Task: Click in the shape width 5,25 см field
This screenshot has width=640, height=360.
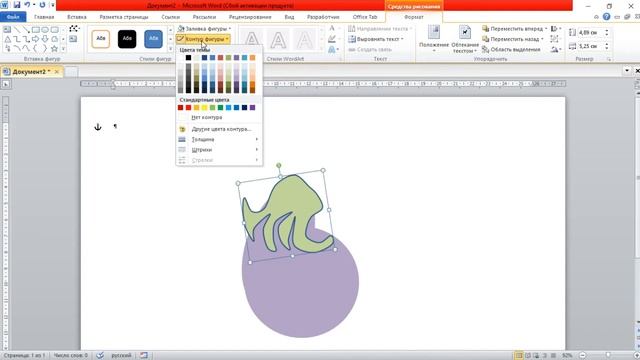Action: pos(590,46)
